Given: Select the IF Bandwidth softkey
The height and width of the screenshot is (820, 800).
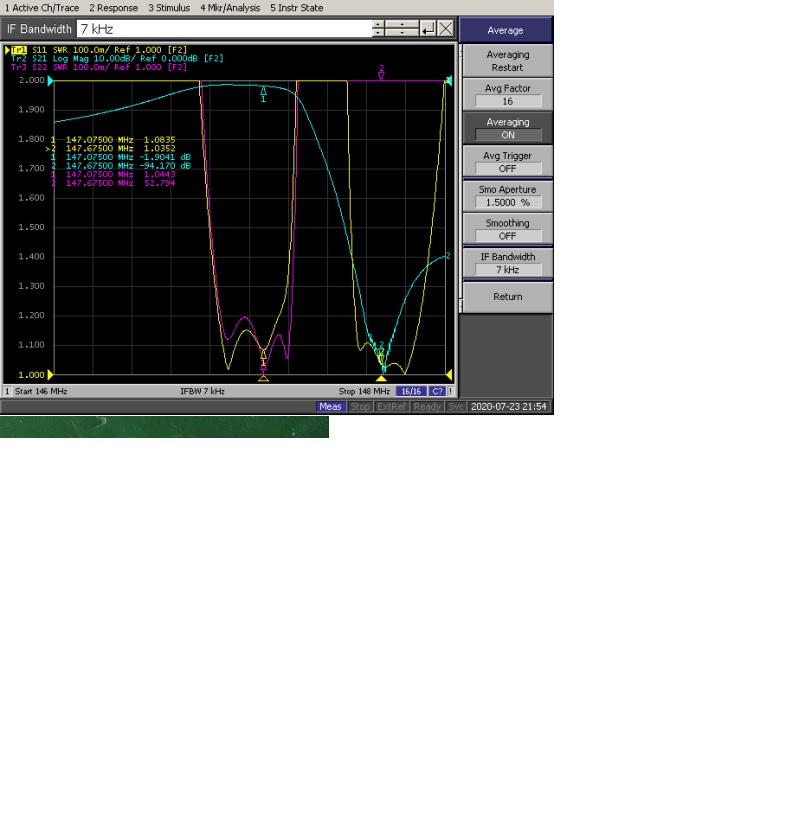Looking at the screenshot, I should click(x=508, y=263).
